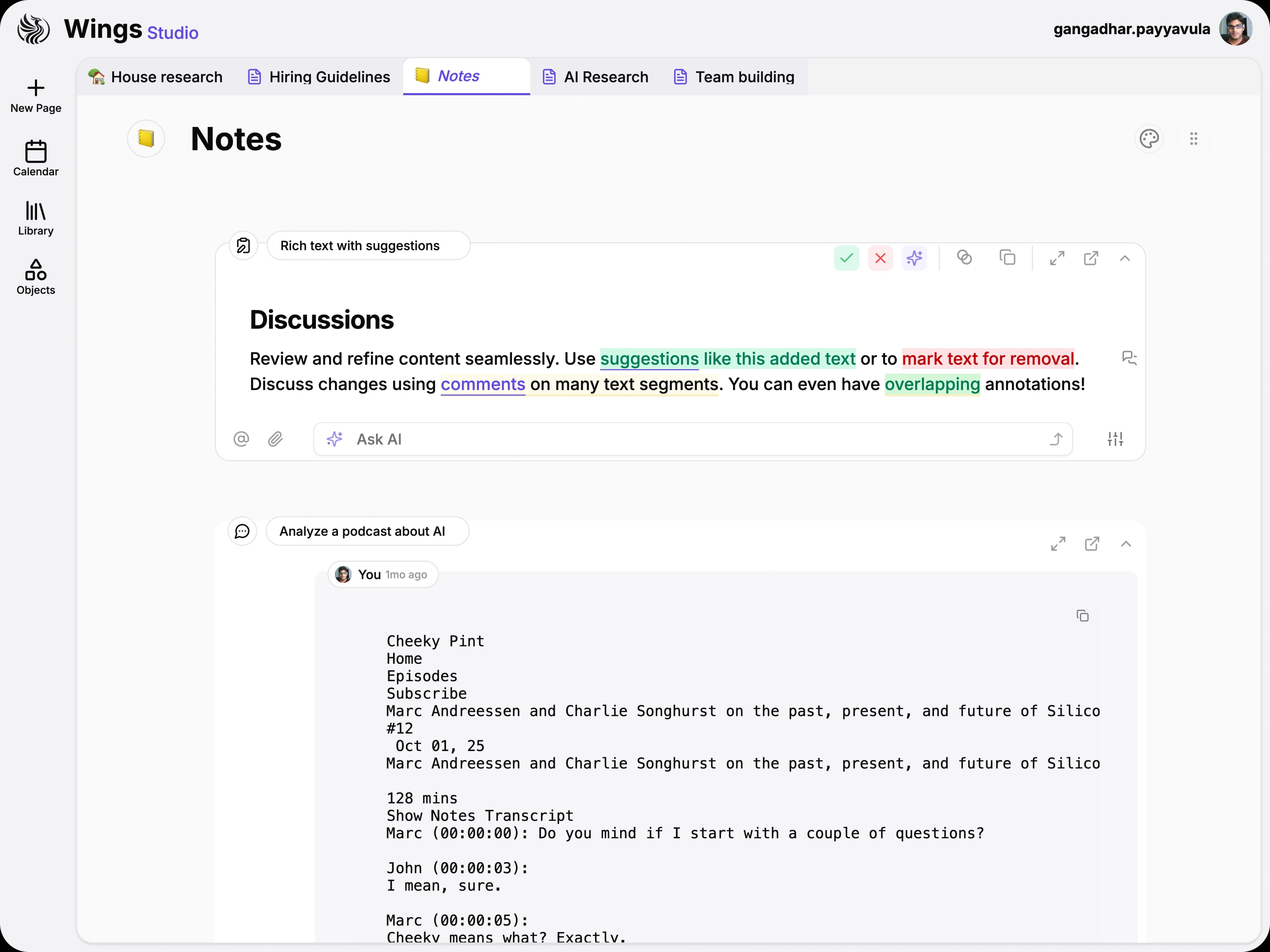Open the Library panel in the sidebar

(x=35, y=218)
